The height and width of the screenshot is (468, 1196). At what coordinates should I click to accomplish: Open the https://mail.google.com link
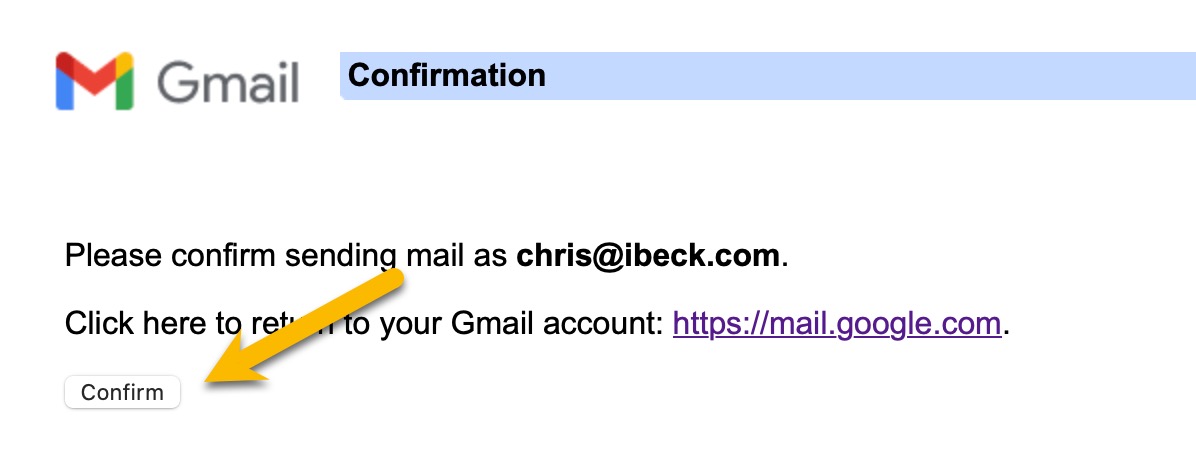point(837,324)
